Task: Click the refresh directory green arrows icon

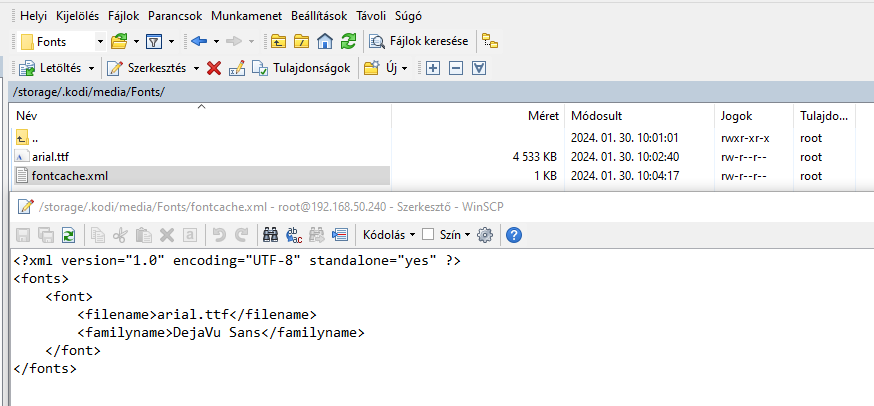Action: click(x=348, y=41)
